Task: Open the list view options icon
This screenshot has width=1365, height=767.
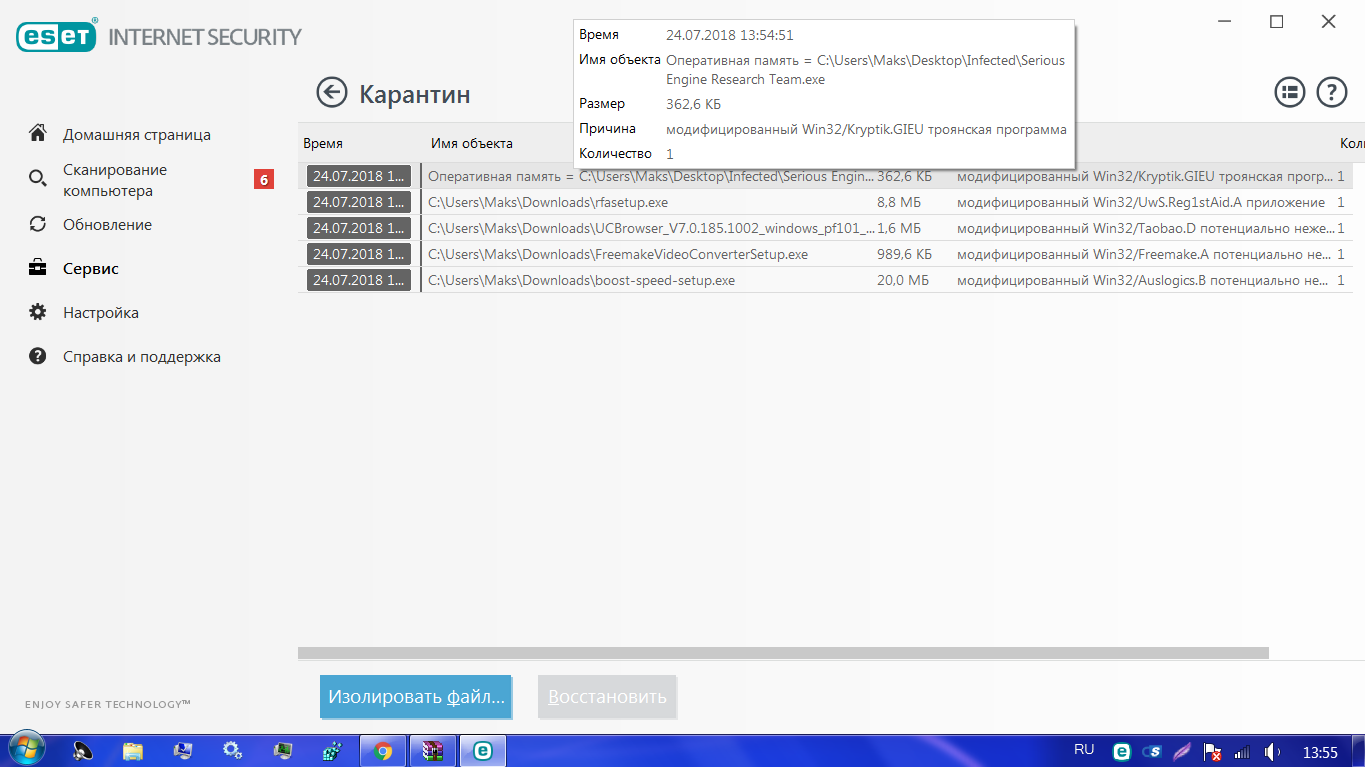Action: click(1290, 93)
